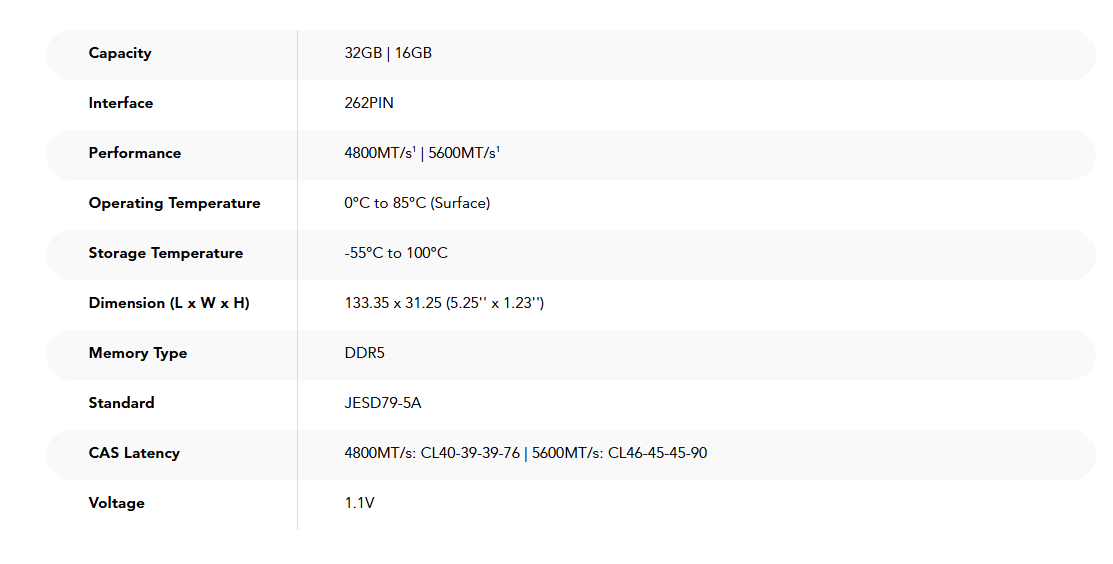Click the Performance row label
The height and width of the screenshot is (564, 1113).
pyautogui.click(x=135, y=153)
